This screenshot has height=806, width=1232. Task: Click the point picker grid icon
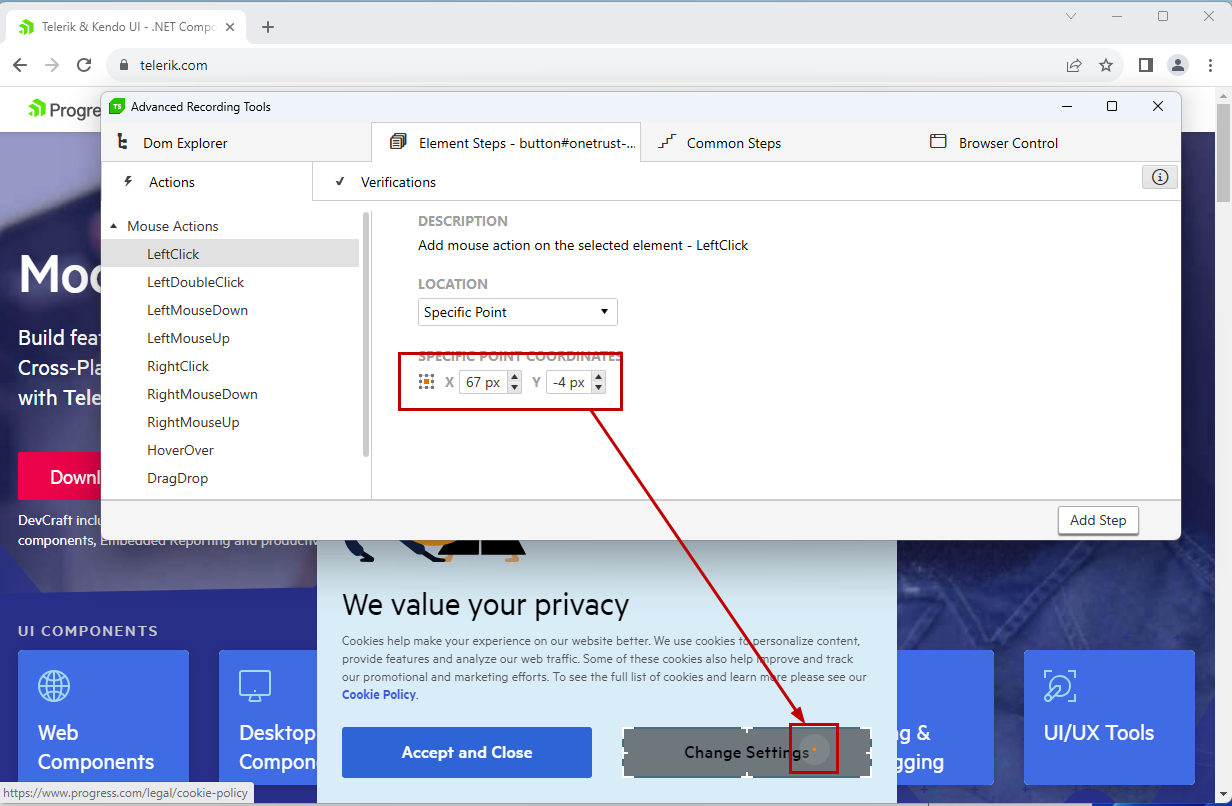[426, 382]
